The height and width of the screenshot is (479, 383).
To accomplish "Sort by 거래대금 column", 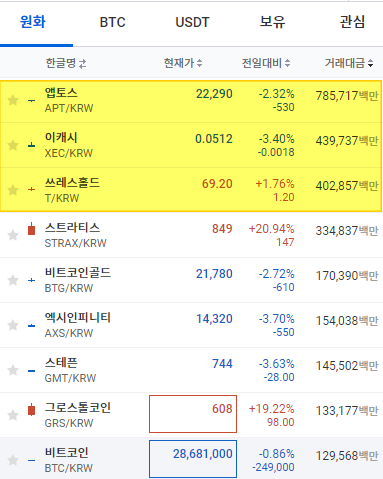I will pyautogui.click(x=349, y=63).
